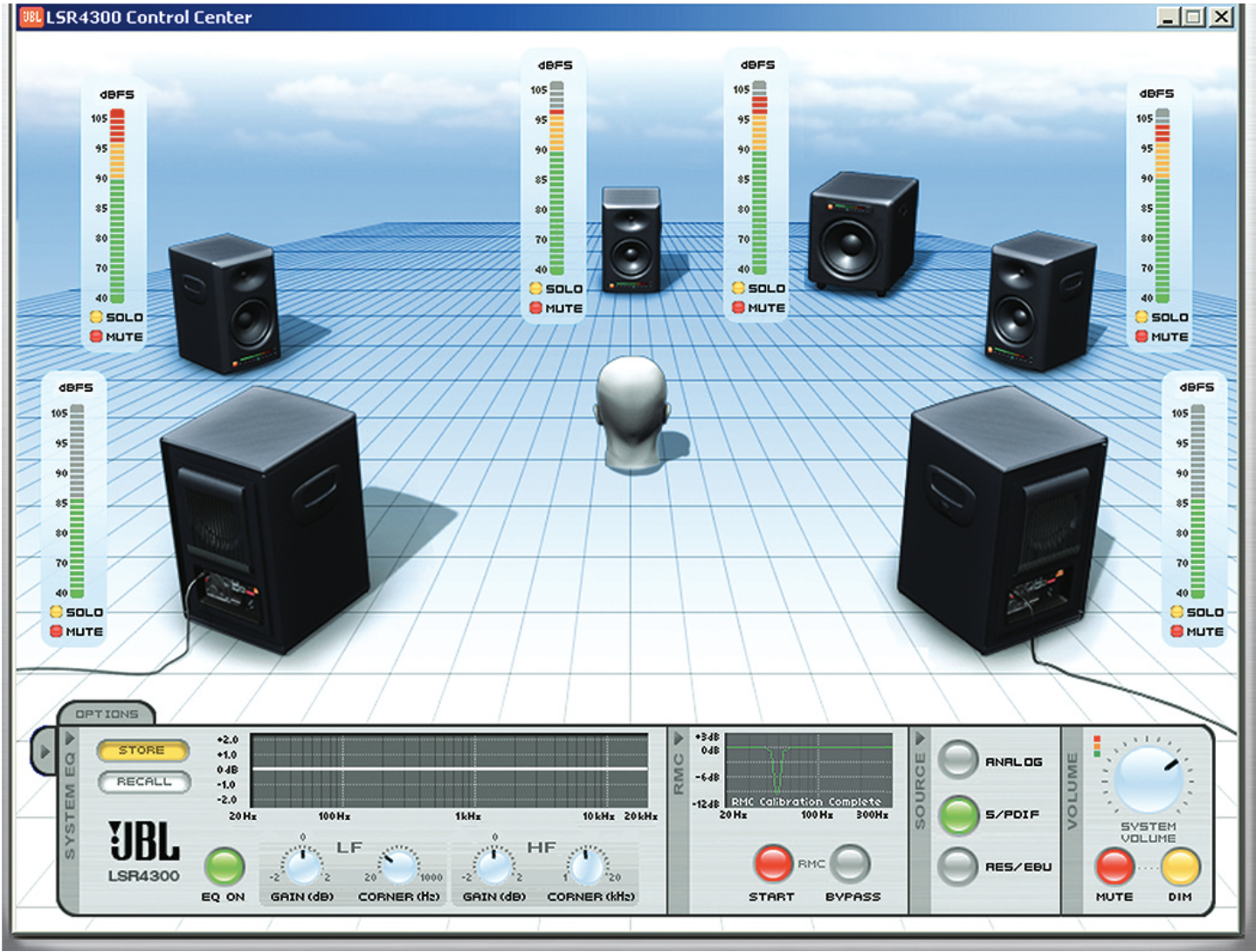Click the STORE button

(x=143, y=750)
